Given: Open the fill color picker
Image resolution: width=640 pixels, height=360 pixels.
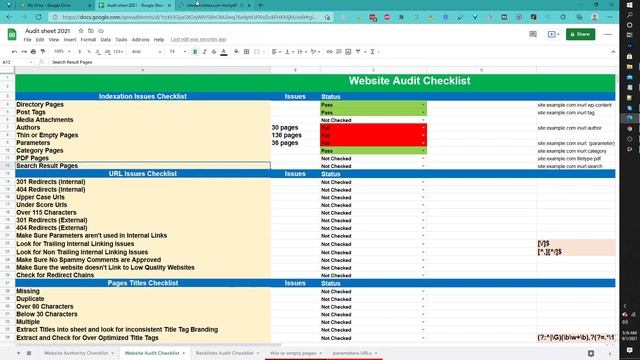Looking at the screenshot, I should click(x=236, y=52).
